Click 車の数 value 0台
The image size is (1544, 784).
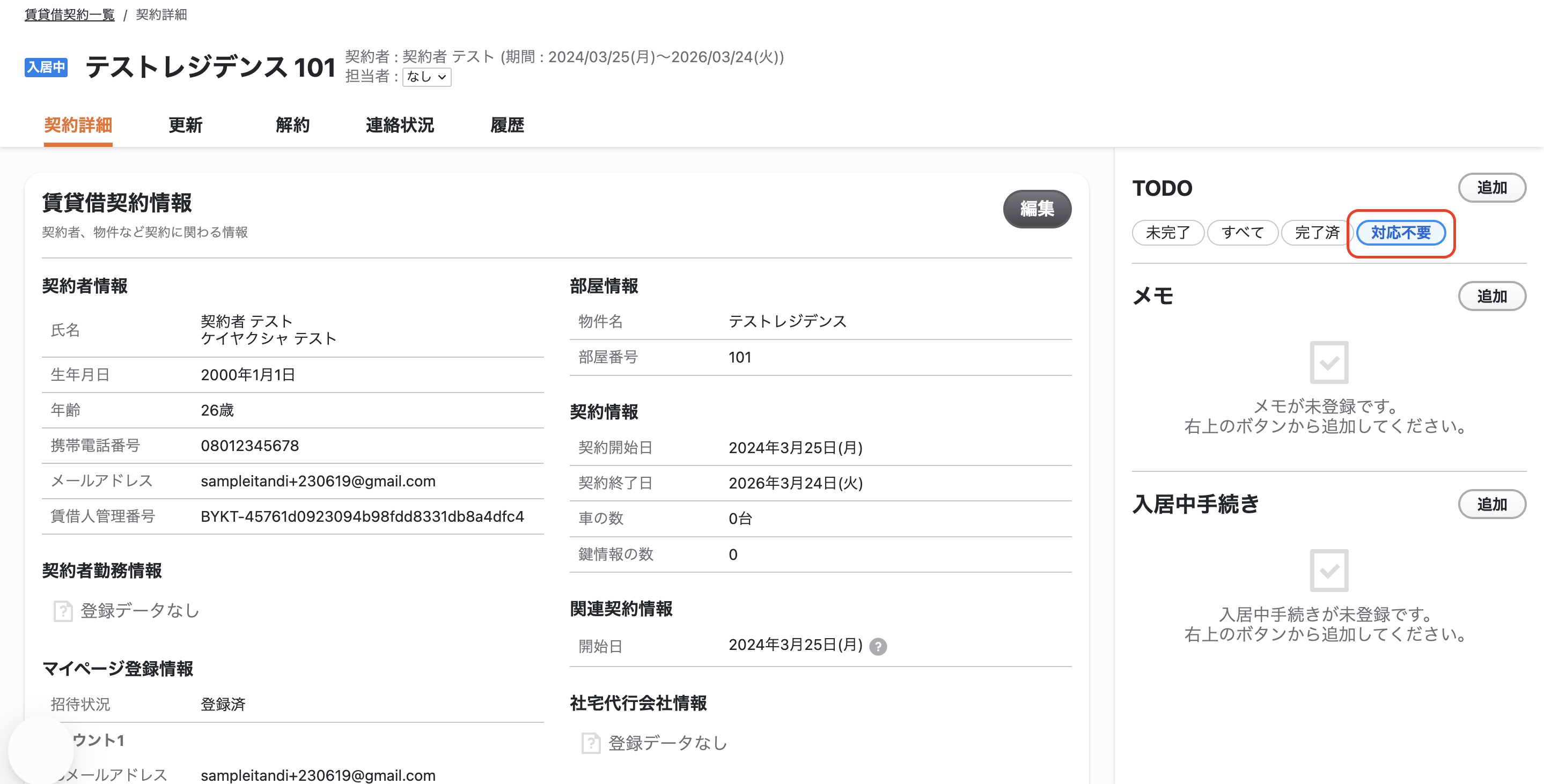coord(740,519)
